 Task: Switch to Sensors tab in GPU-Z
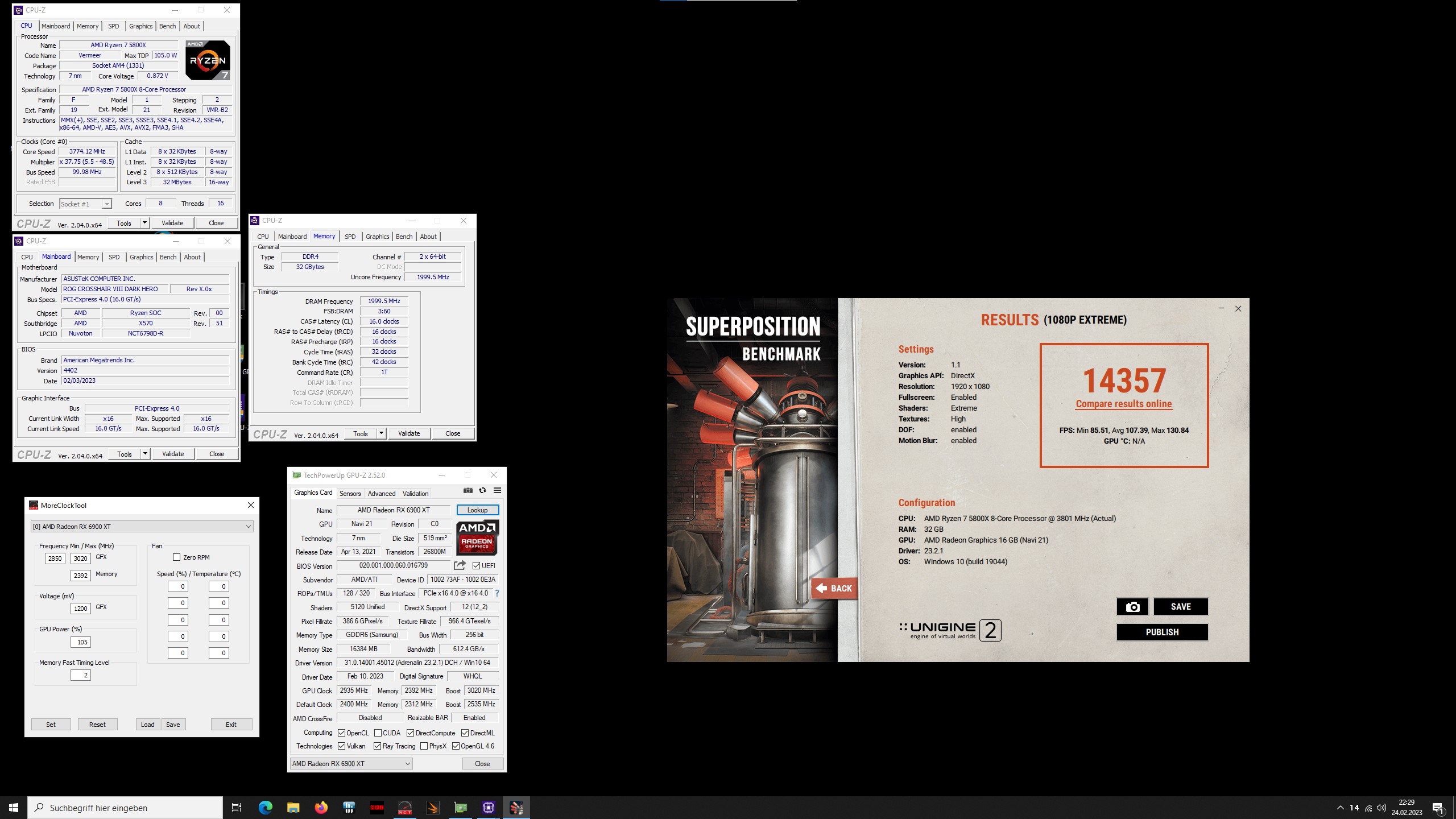[x=350, y=494]
